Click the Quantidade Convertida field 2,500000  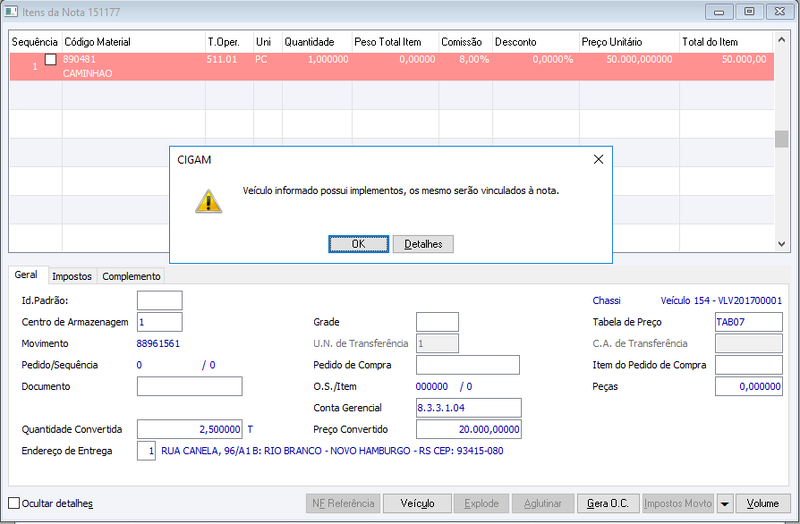point(190,429)
